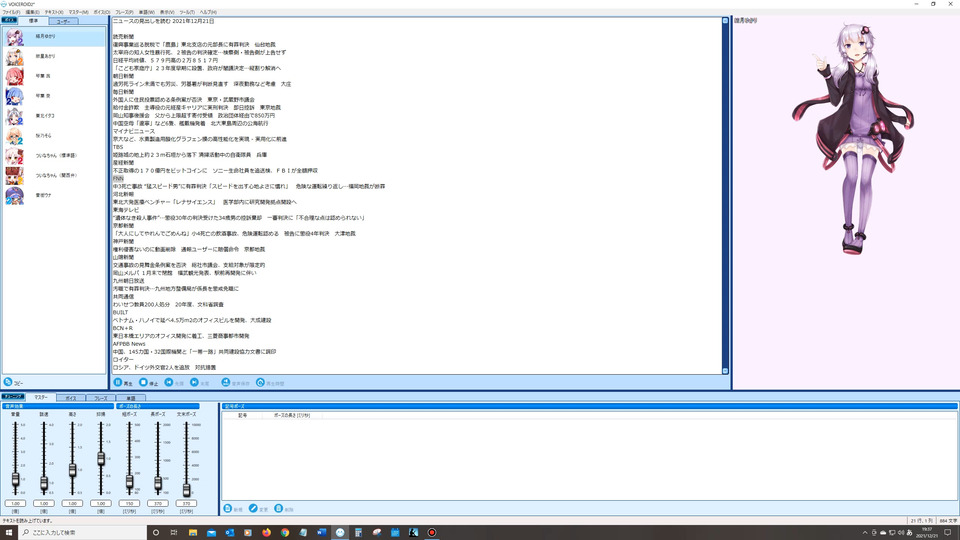This screenshot has height=540, width=960.
Task: Open the Windows Start menu
Action: coord(9,532)
